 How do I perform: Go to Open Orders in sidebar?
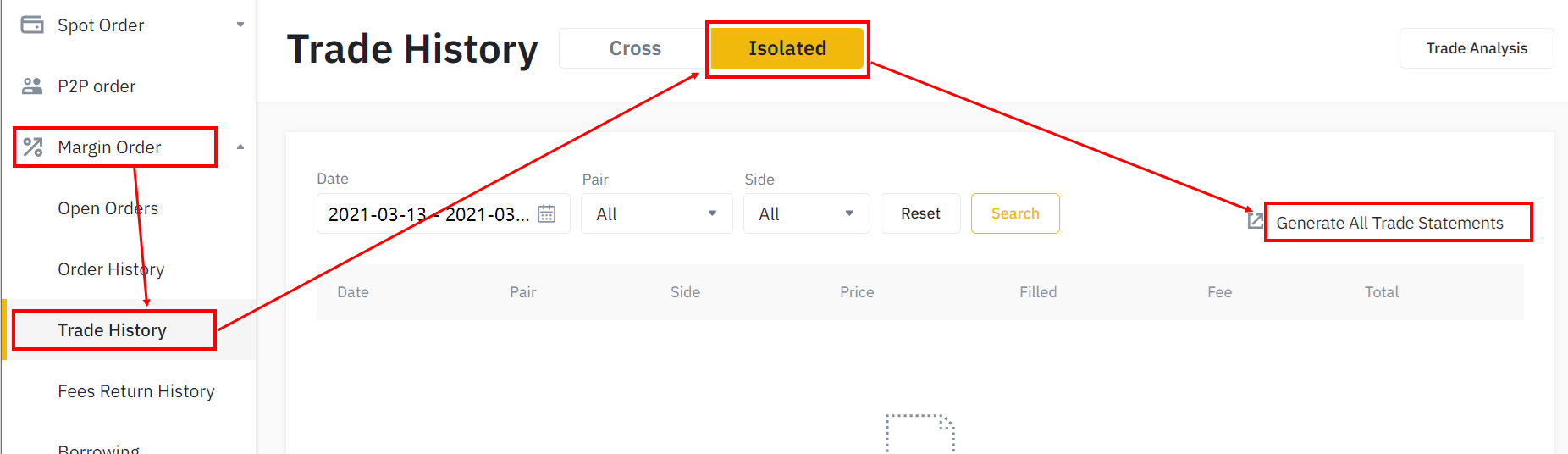click(108, 208)
